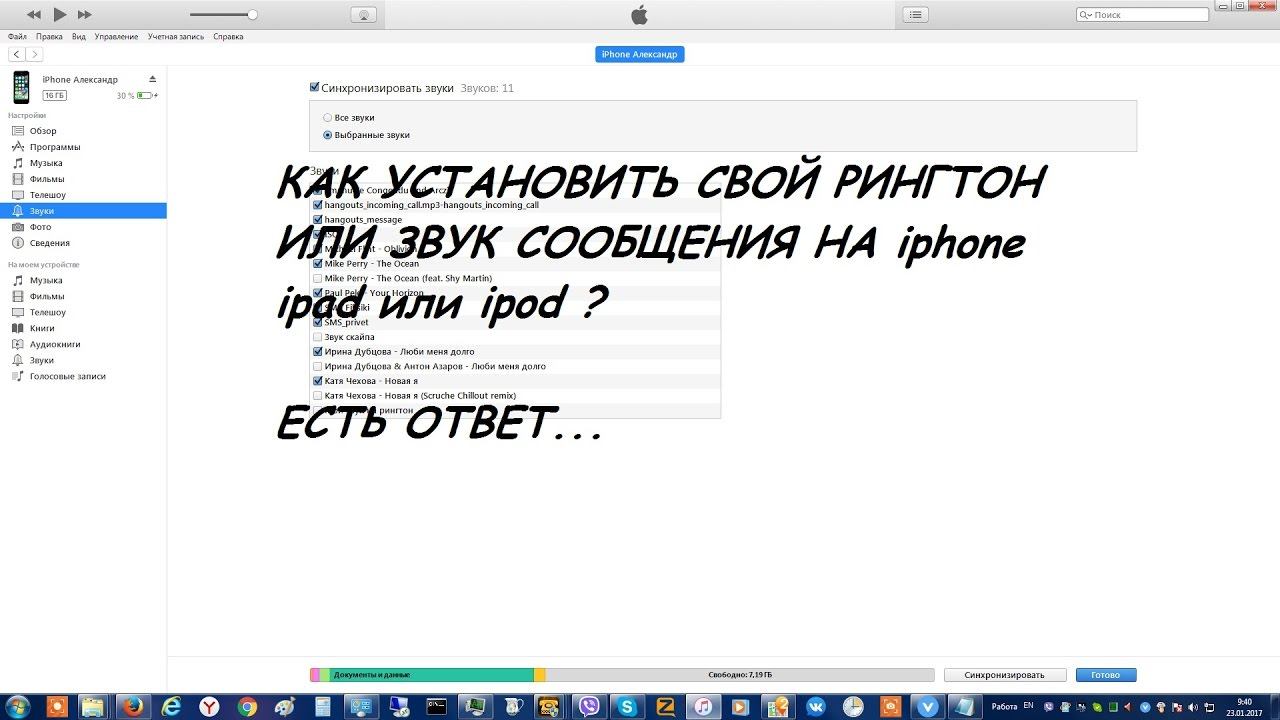Click the fast-forward playback button
1280x720 pixels.
pyautogui.click(x=85, y=14)
